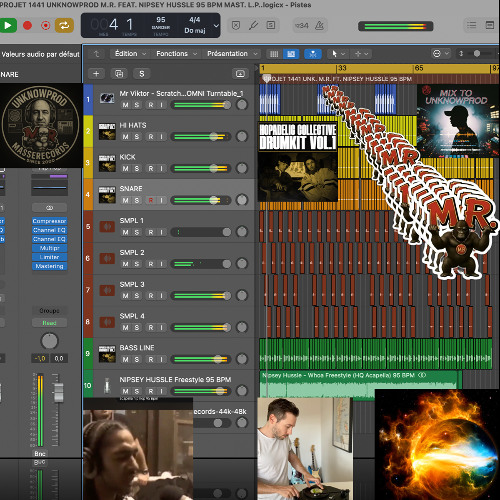Viewport: 500px width, 500px height.
Task: Enable Replace mode in the control bar
Action: pyautogui.click(x=236, y=25)
